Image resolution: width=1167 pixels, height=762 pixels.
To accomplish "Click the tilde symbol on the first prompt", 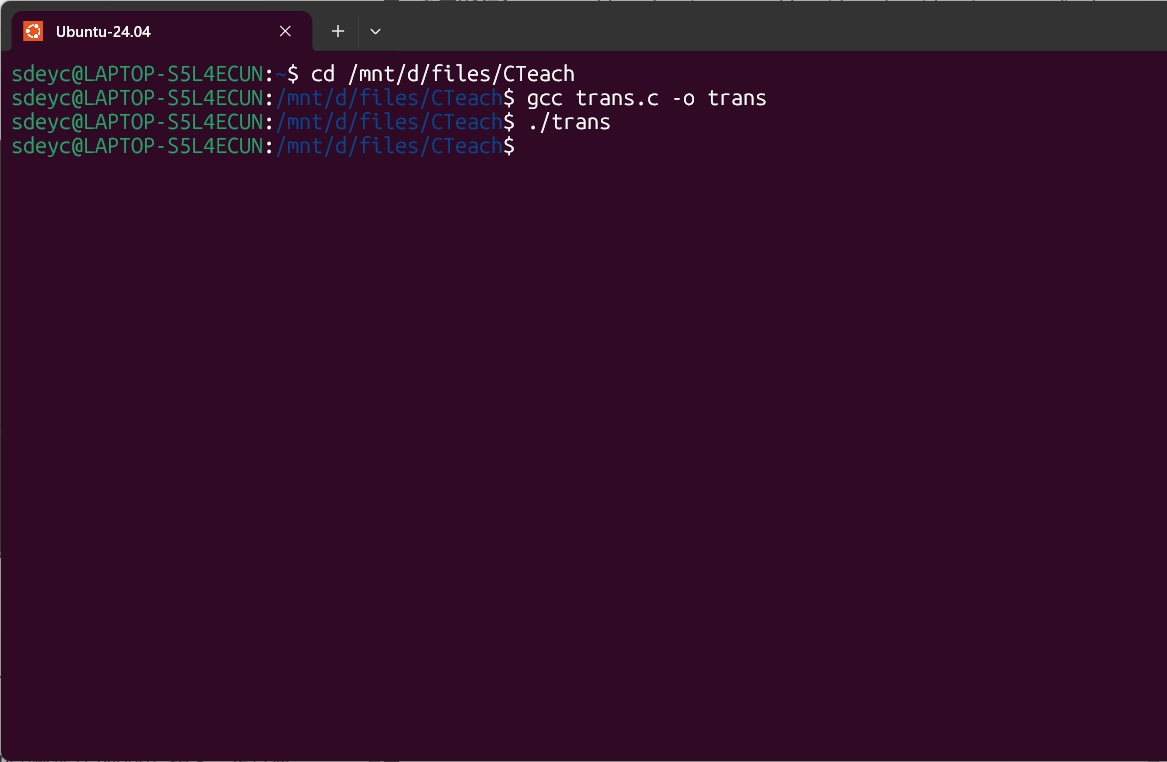I will (x=281, y=74).
